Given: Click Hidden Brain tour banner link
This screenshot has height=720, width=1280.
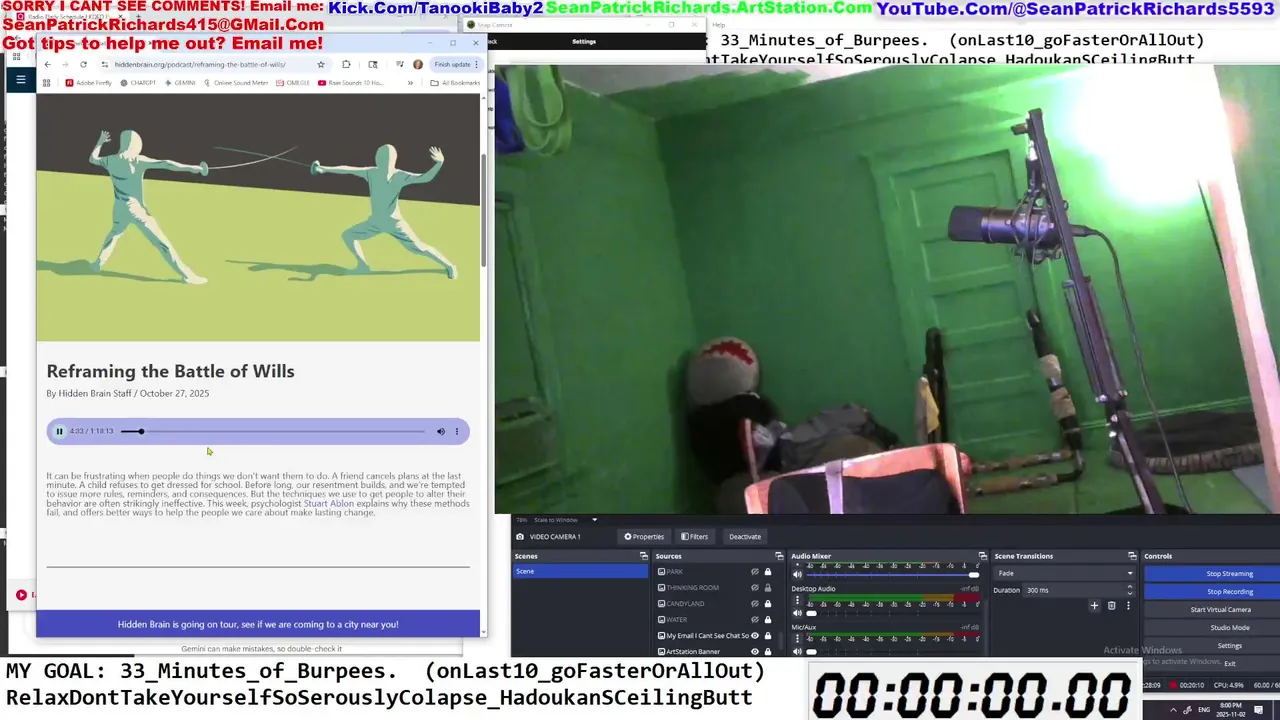Looking at the screenshot, I should [x=258, y=624].
